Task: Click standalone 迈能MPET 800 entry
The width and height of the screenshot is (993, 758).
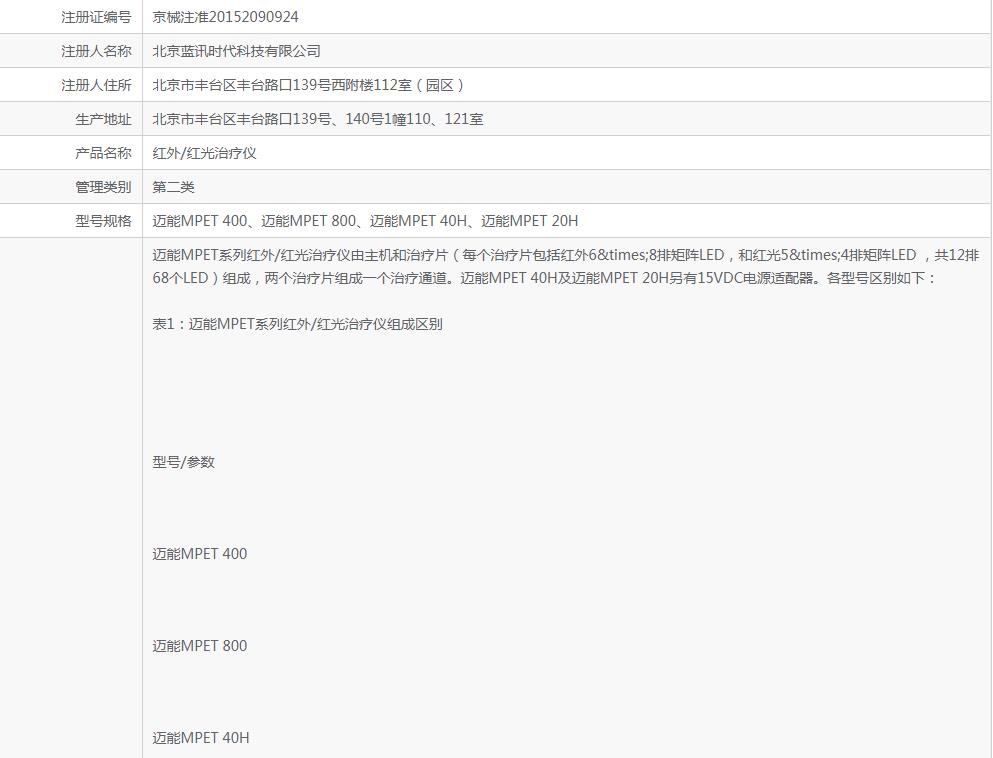Action: point(199,646)
